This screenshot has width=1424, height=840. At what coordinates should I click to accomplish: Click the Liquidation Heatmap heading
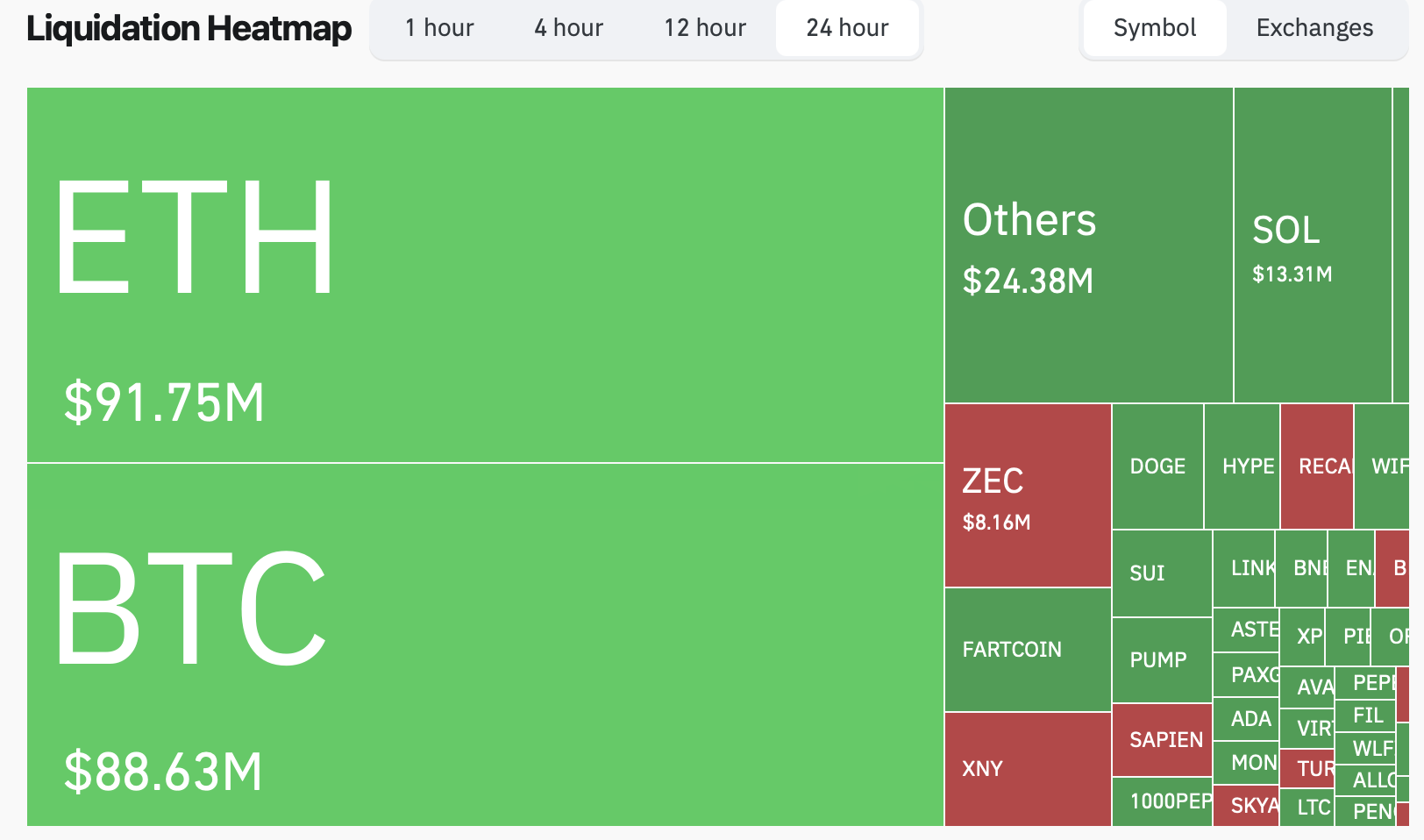tap(189, 28)
